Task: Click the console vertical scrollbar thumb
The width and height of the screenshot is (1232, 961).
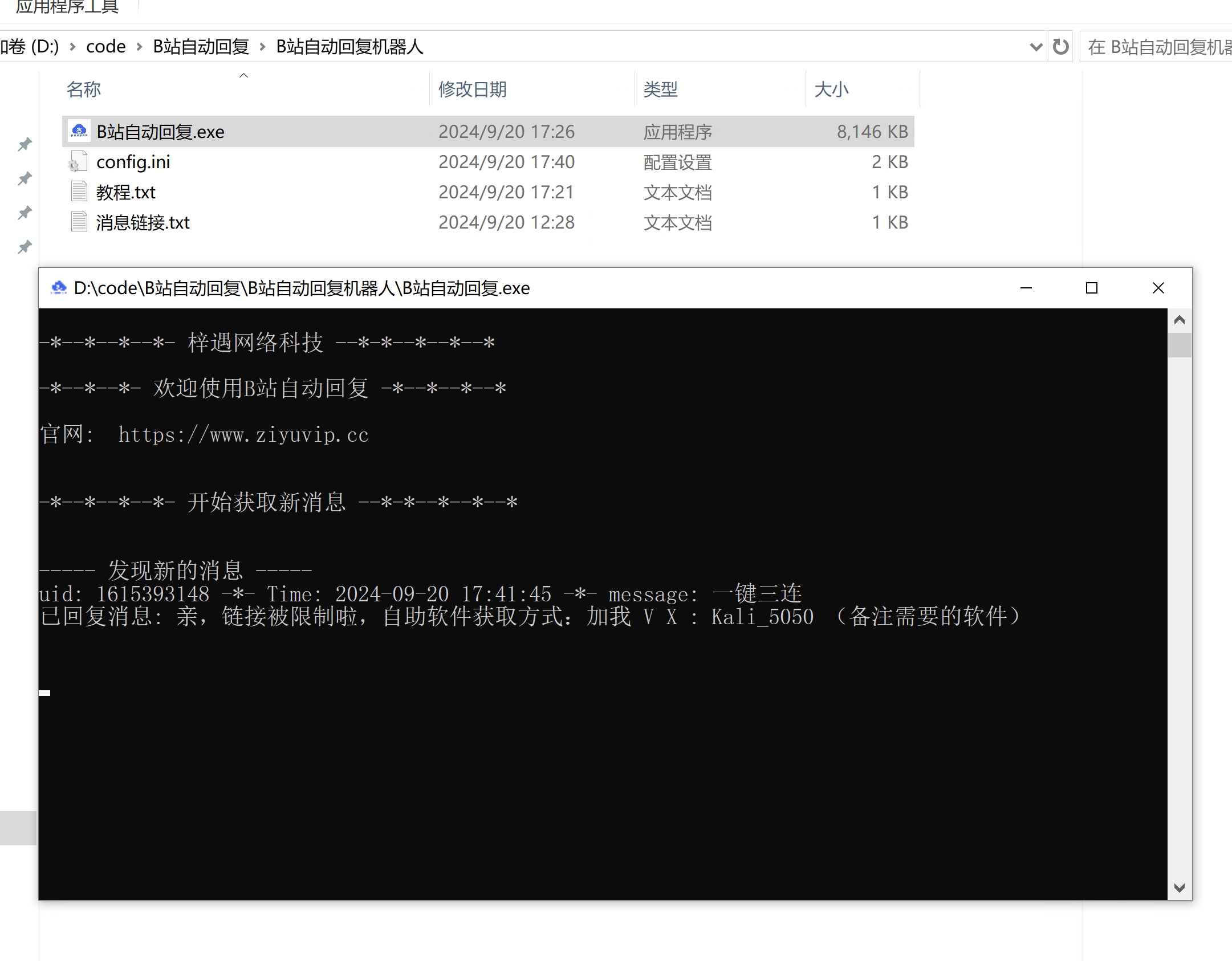Action: pos(1180,345)
